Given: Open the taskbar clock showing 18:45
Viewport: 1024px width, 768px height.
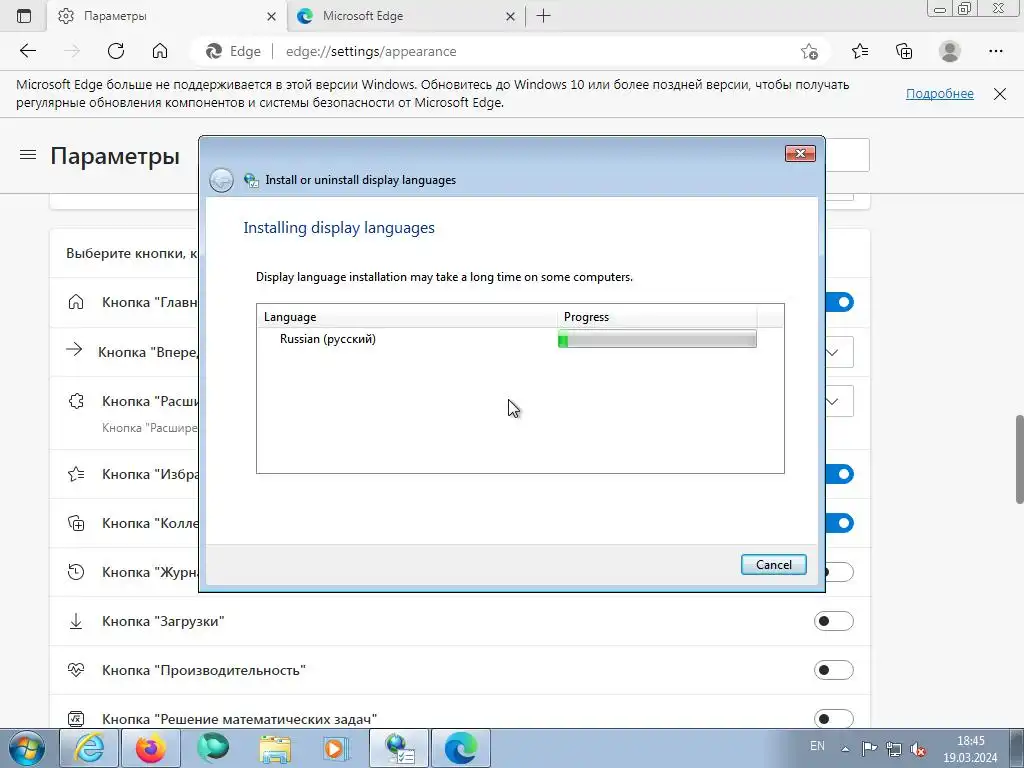Looking at the screenshot, I should pyautogui.click(x=970, y=749).
